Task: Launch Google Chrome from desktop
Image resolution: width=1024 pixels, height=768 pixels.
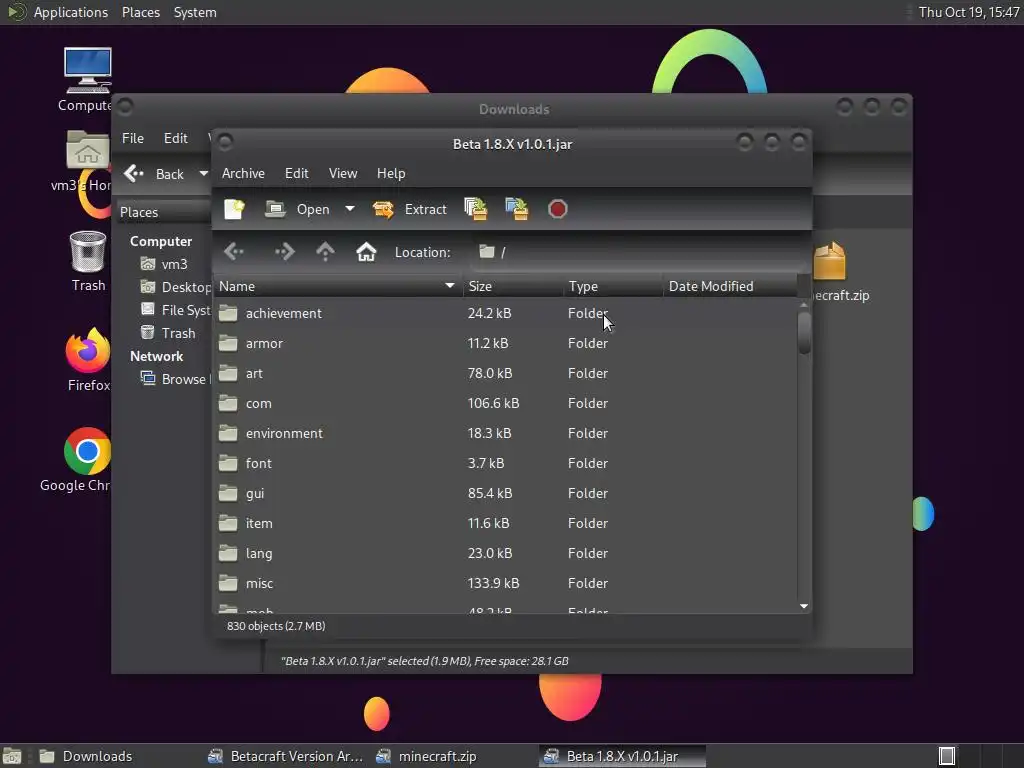Action: [78, 460]
